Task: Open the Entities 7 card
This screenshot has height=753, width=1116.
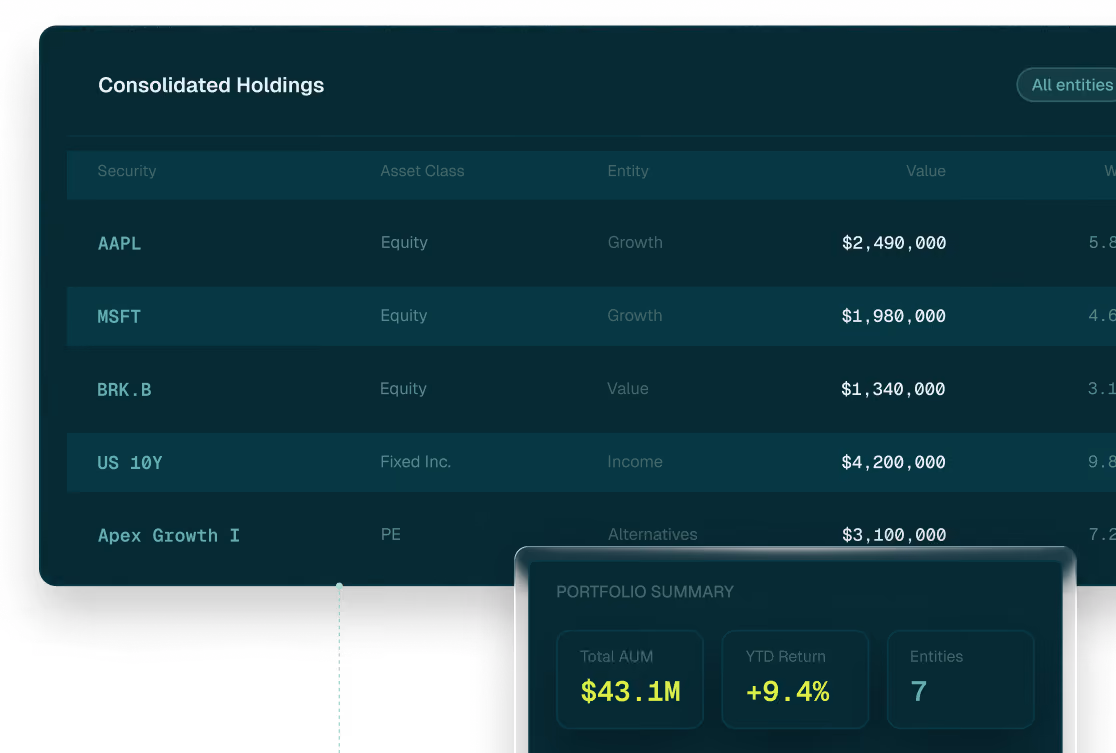Action: (x=960, y=680)
